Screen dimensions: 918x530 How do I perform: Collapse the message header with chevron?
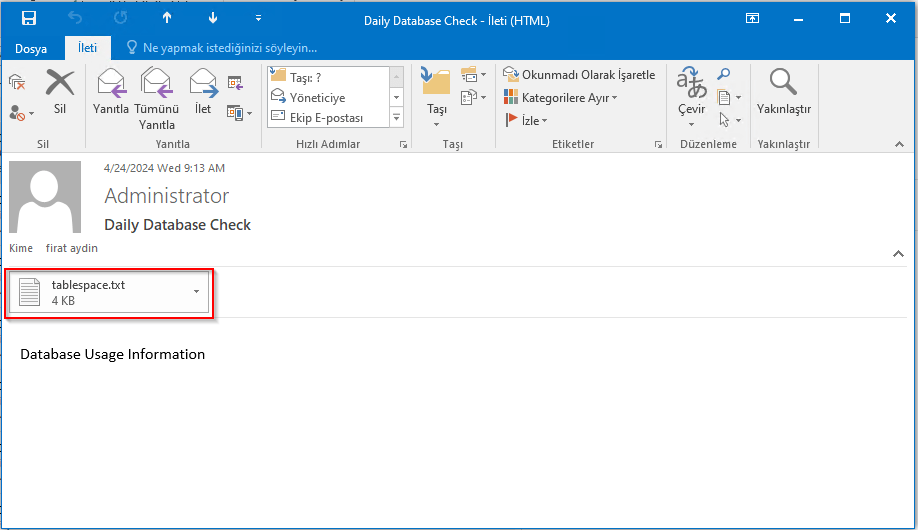(898, 254)
